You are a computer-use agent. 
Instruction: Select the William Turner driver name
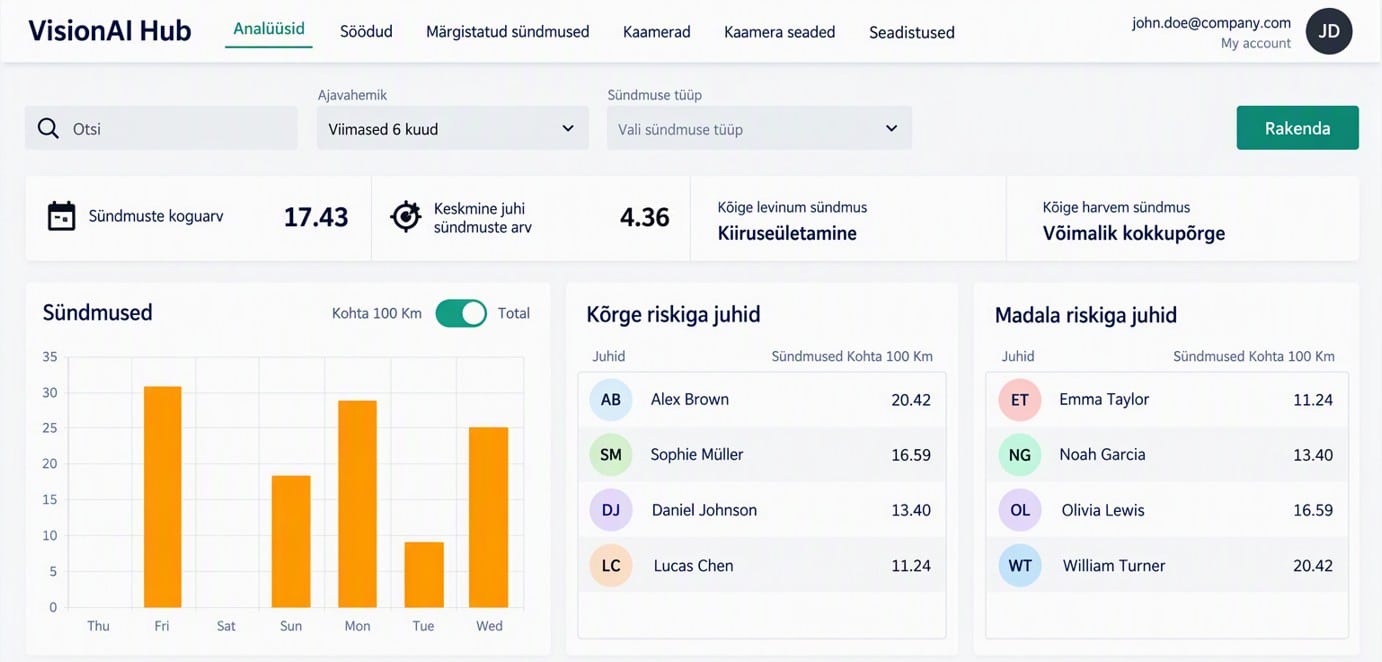[1114, 566]
